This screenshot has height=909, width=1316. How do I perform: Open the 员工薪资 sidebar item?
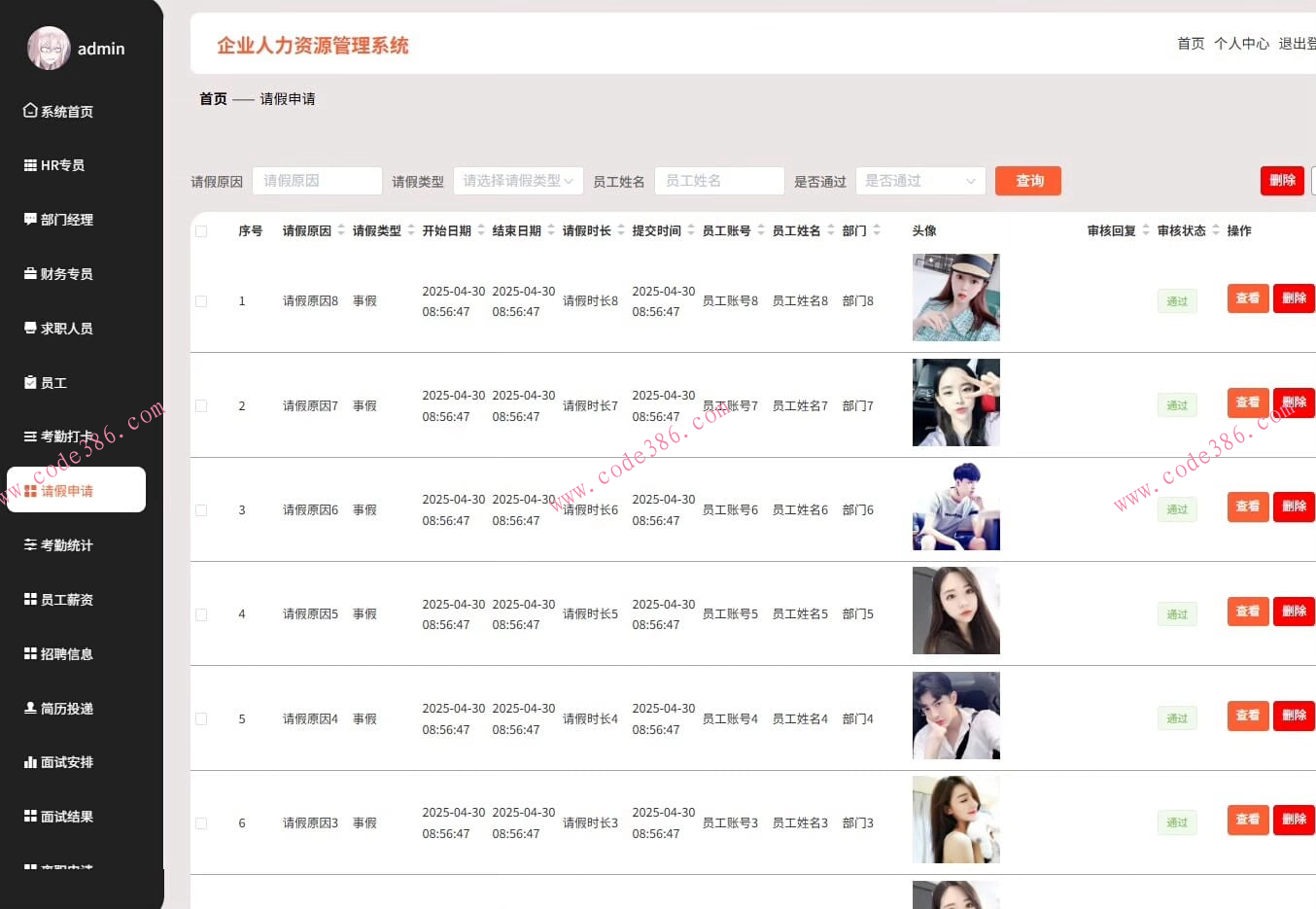coord(64,599)
